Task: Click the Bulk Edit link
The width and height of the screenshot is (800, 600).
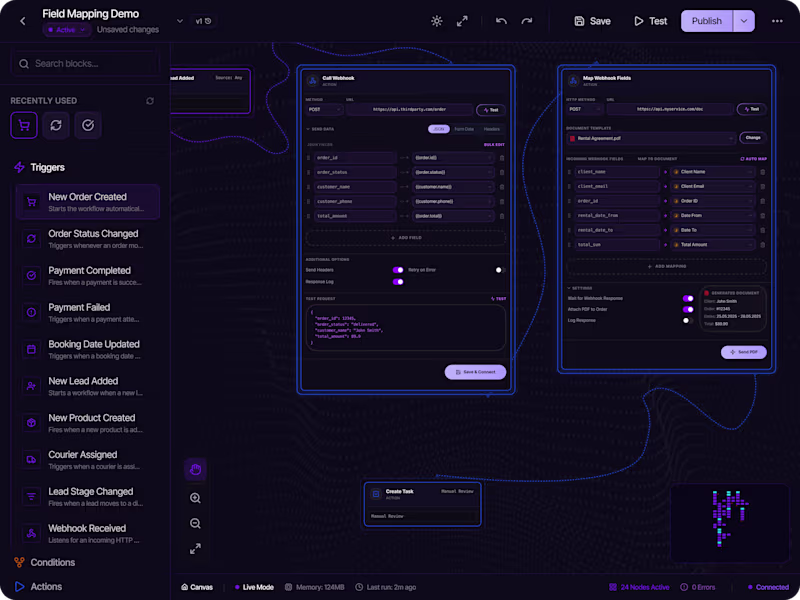Action: 494,145
